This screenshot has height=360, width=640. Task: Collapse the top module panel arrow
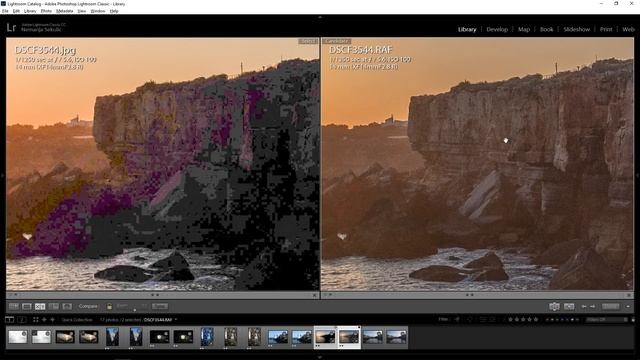tap(320, 18)
